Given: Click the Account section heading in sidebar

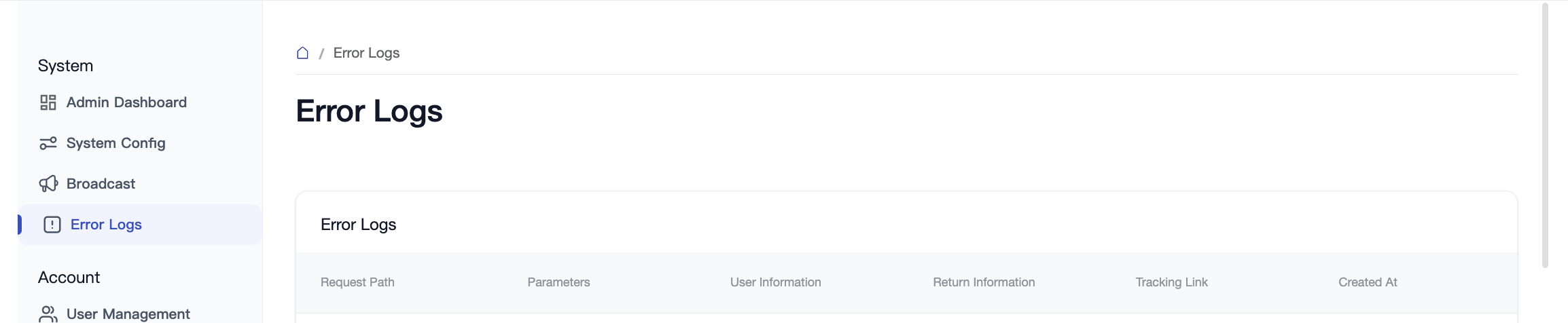Looking at the screenshot, I should 69,278.
